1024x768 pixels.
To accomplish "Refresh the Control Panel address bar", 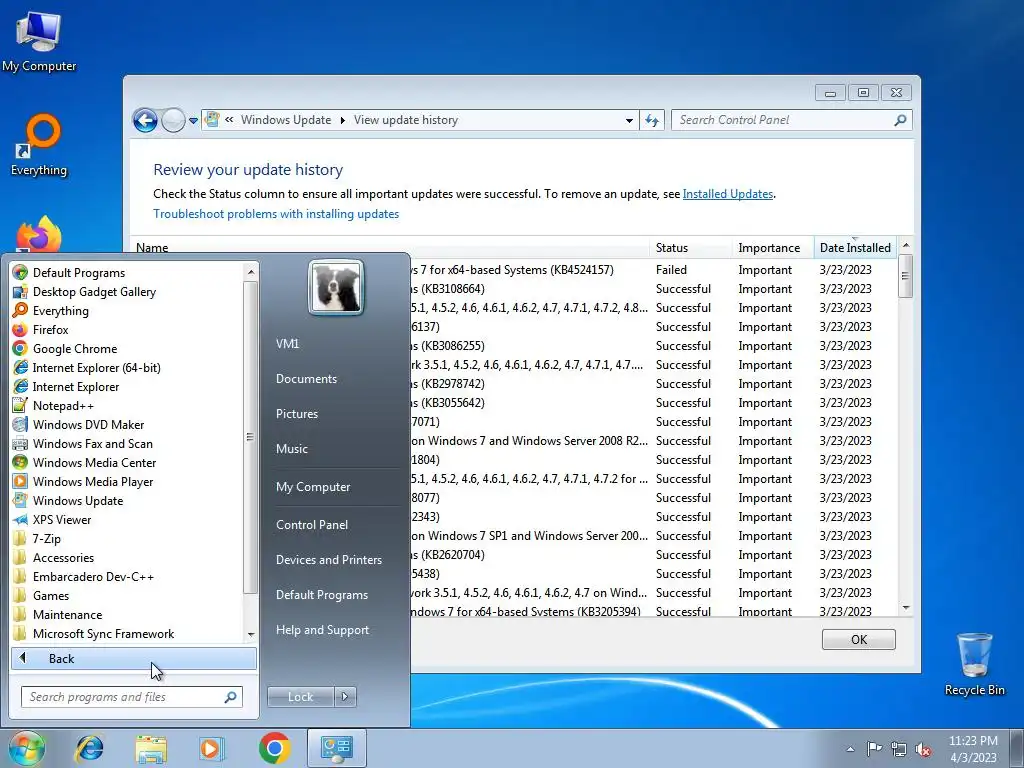I will point(652,120).
